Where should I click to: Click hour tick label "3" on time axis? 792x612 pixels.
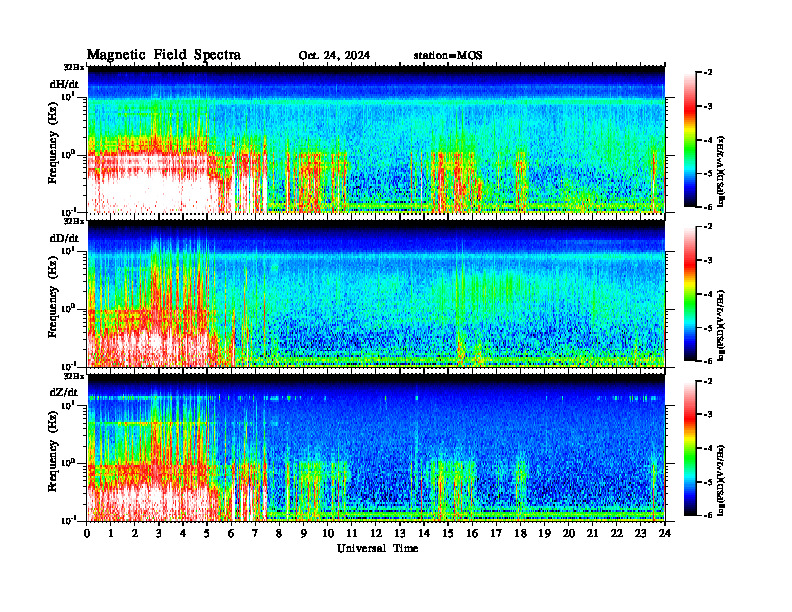[x=159, y=533]
